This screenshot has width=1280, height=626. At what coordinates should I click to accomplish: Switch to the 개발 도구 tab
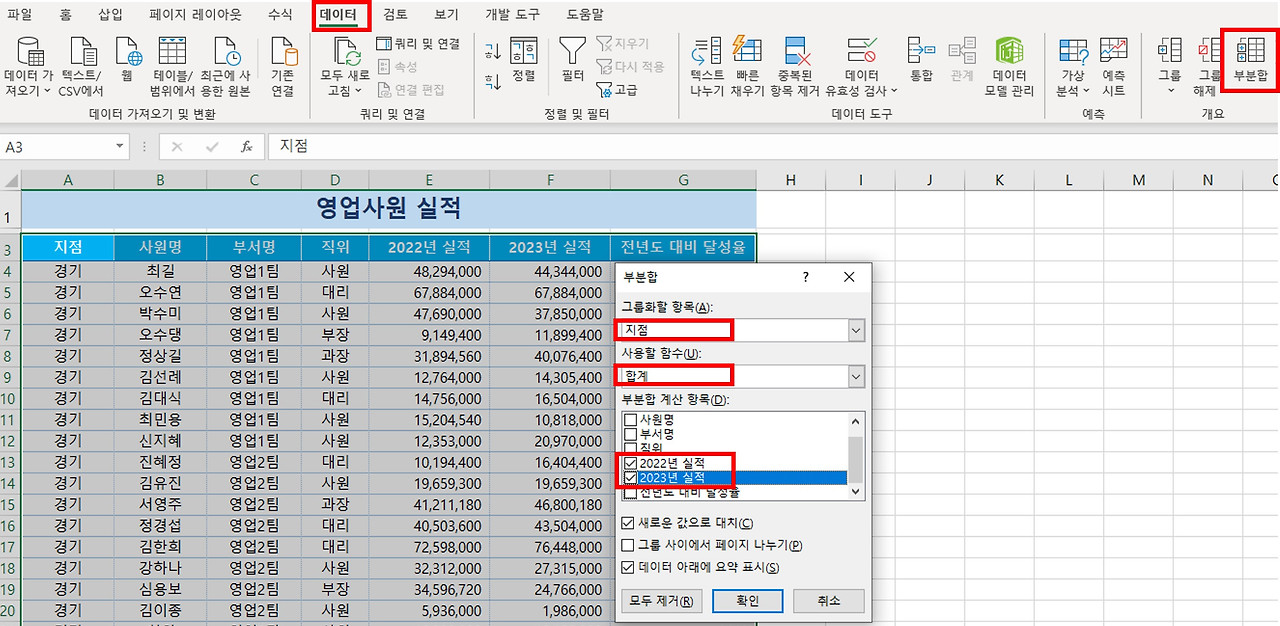(512, 14)
